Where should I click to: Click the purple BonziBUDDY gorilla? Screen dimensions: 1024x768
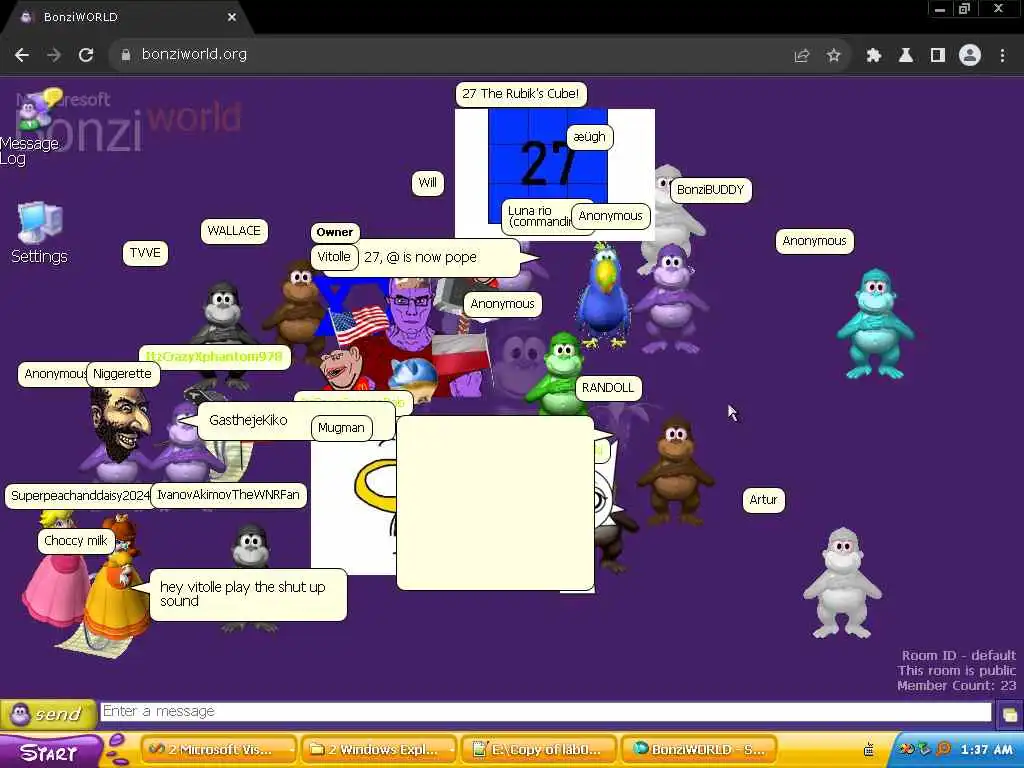(671, 299)
